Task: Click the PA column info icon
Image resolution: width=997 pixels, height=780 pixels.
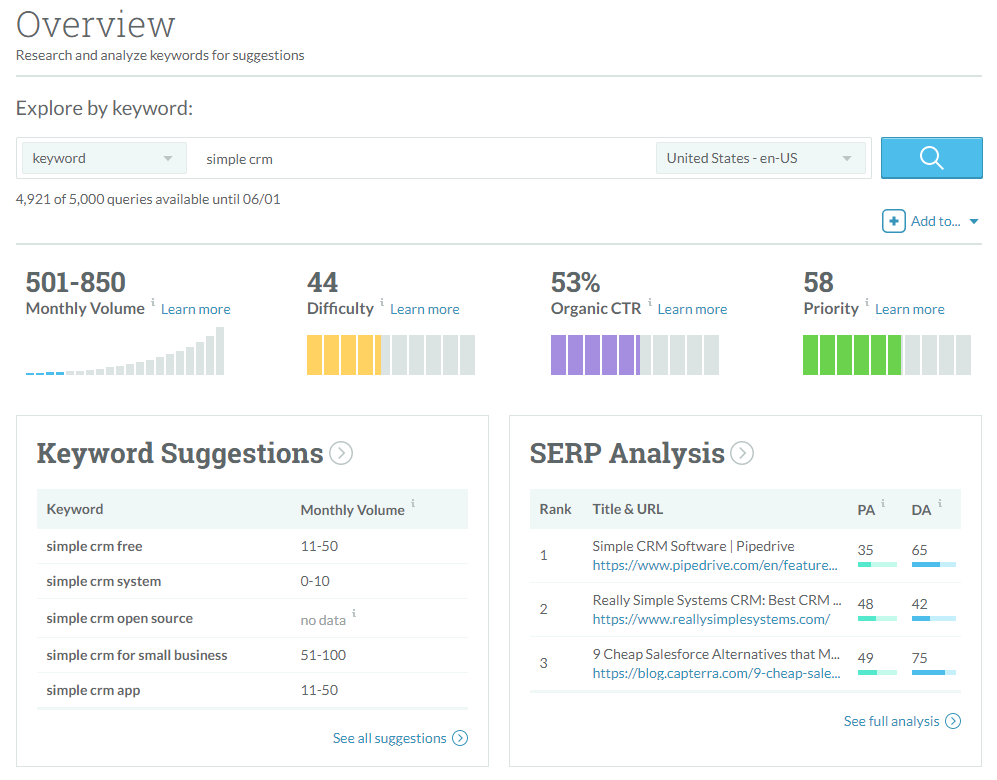Action: click(x=884, y=505)
